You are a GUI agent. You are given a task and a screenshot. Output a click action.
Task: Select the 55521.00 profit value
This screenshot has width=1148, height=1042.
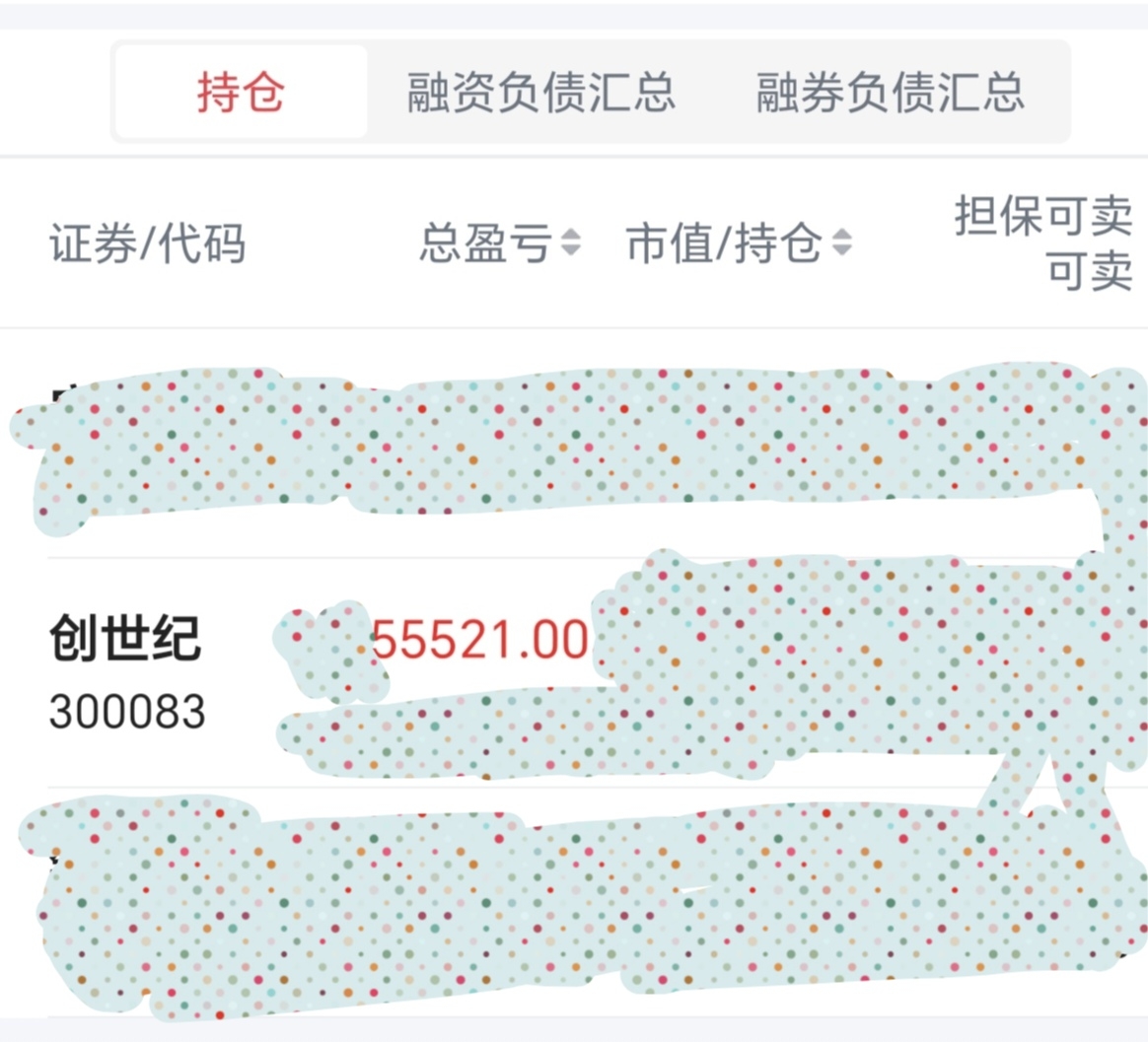480,640
